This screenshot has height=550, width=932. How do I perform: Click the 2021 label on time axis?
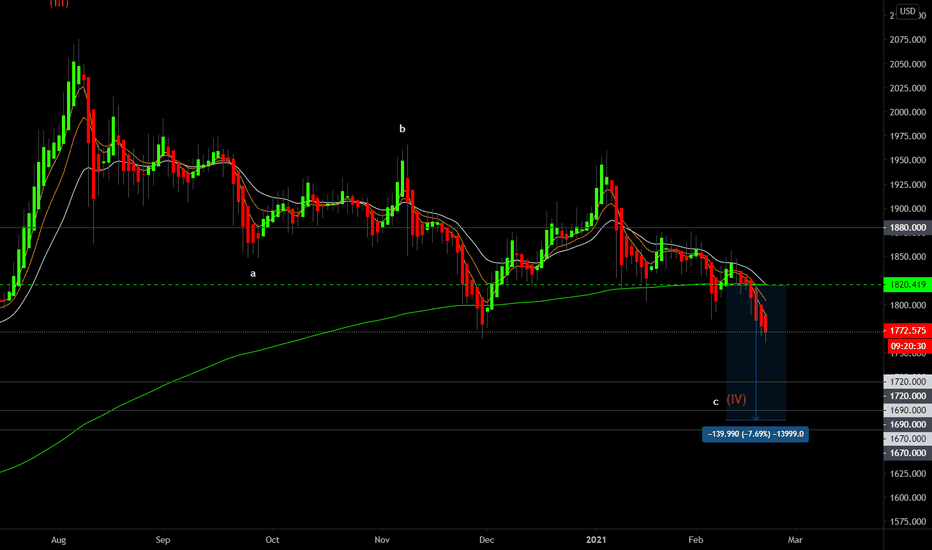[596, 540]
